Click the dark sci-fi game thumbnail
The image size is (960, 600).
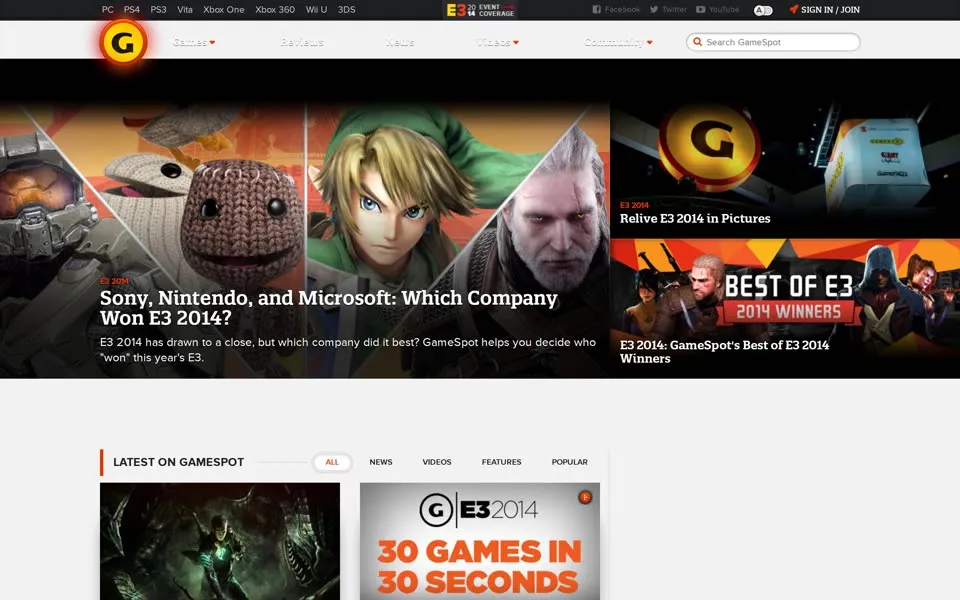coord(220,541)
